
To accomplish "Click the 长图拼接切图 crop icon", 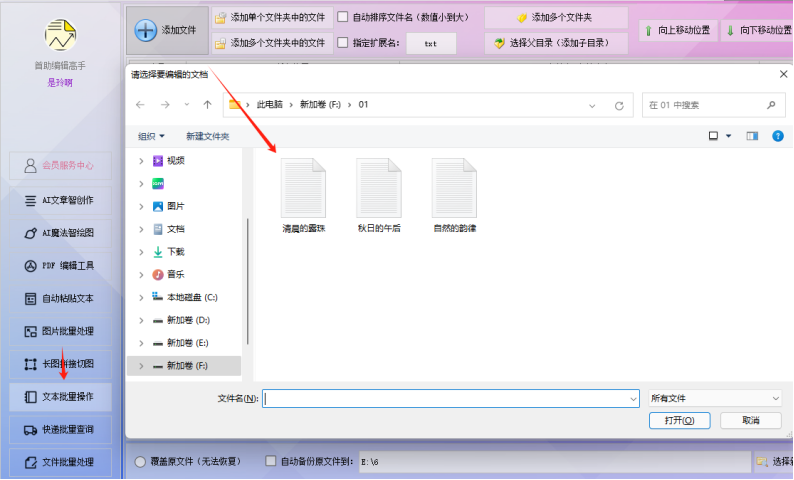I will (30, 364).
